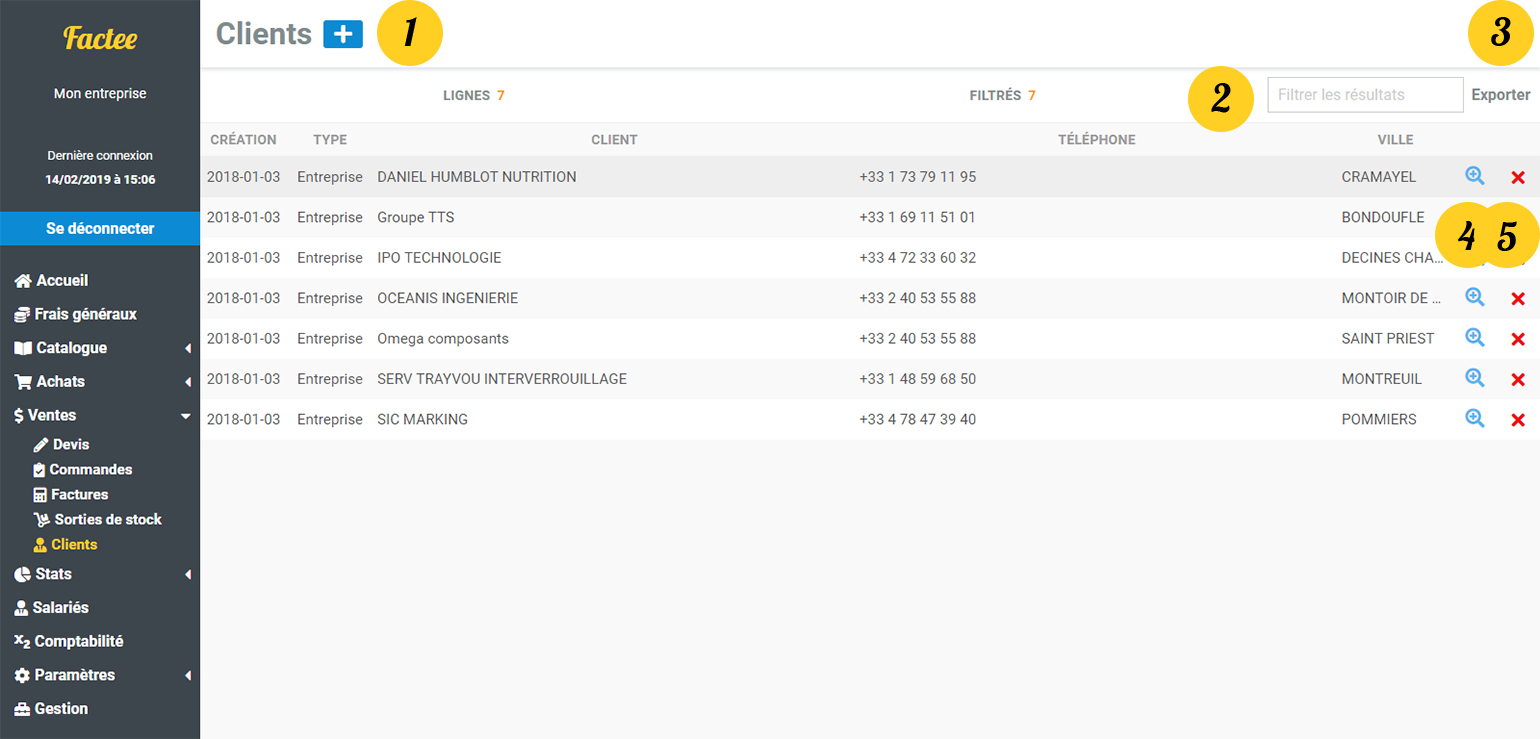
Task: Open magnifier icon for SIC MARKING
Action: click(x=1474, y=420)
